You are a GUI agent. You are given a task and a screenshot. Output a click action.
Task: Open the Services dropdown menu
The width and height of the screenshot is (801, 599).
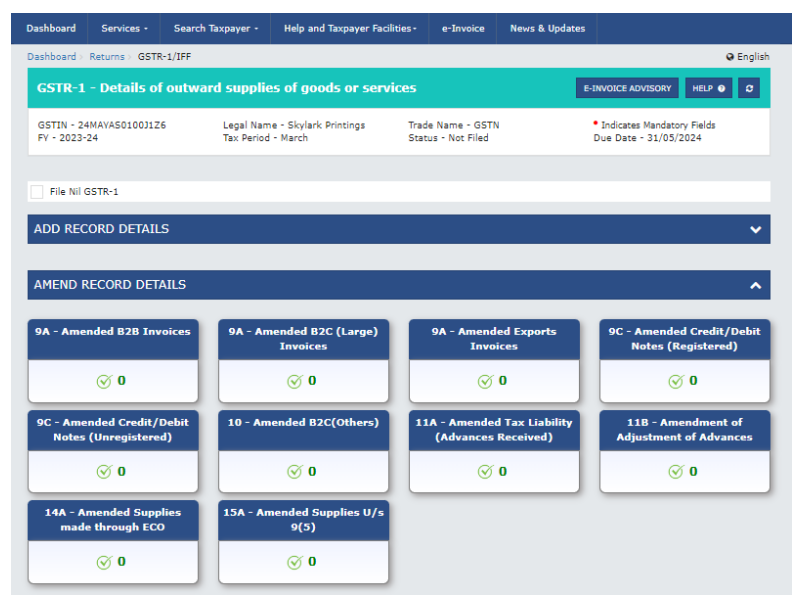point(124,29)
